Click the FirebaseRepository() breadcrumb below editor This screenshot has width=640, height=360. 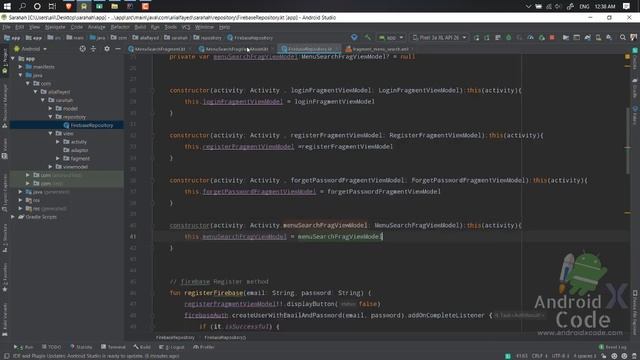[225, 338]
